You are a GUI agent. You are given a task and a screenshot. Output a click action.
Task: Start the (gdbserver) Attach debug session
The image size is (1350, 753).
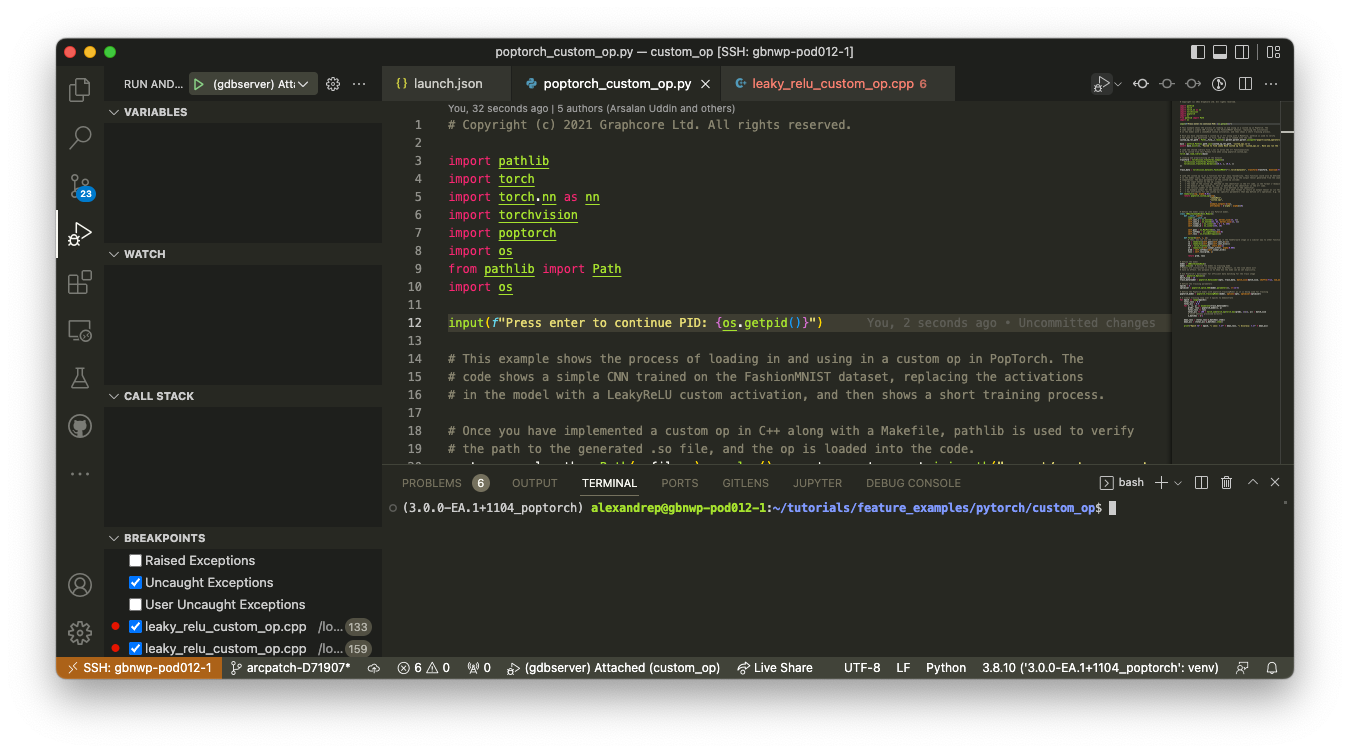point(199,84)
